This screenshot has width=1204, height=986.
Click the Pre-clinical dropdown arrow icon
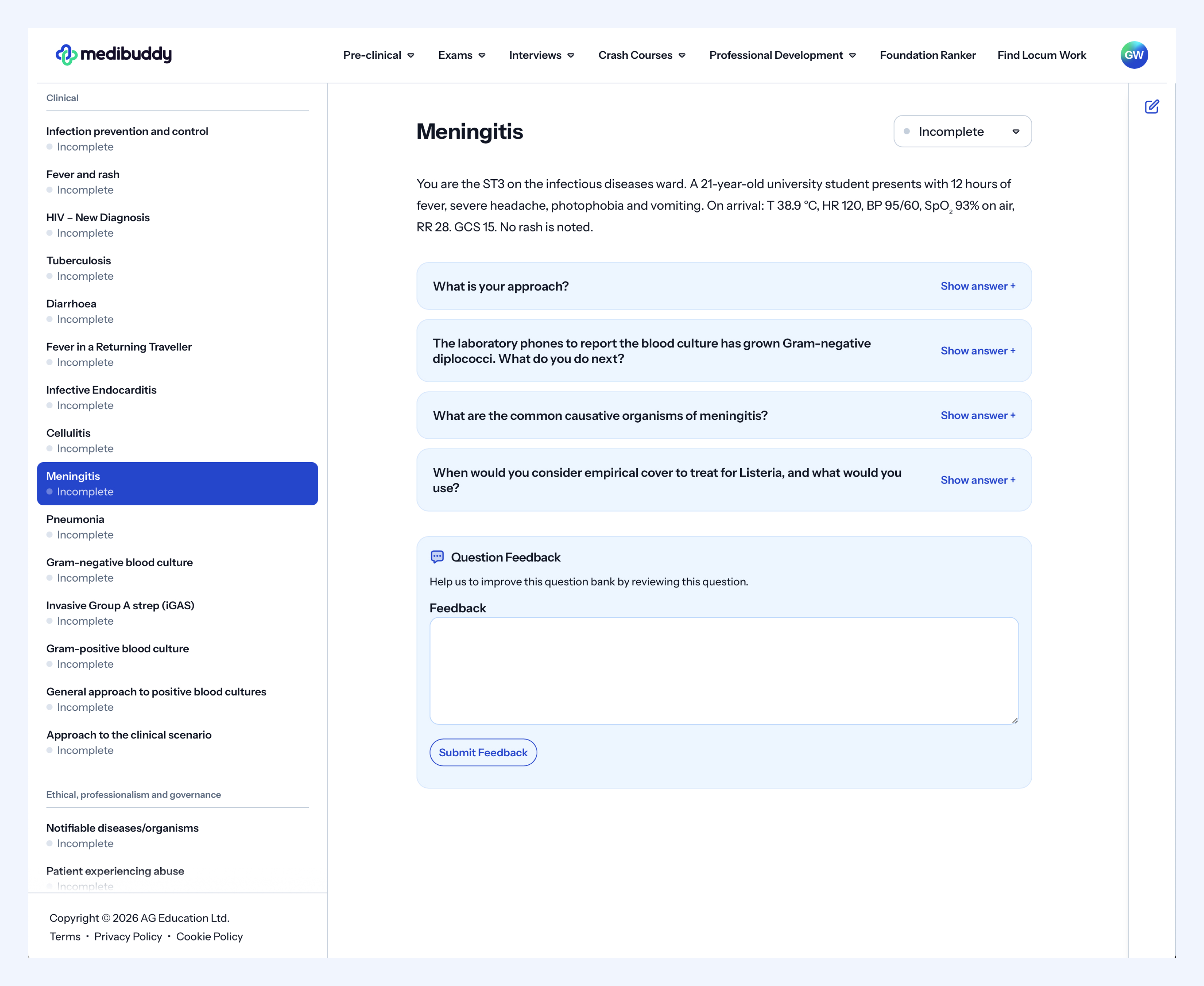point(411,56)
